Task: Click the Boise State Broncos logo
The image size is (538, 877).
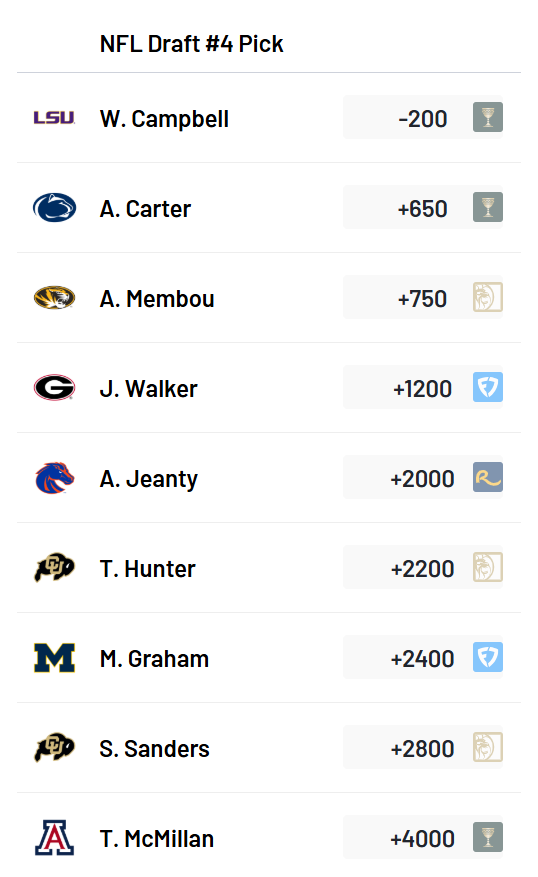Action: point(54,478)
